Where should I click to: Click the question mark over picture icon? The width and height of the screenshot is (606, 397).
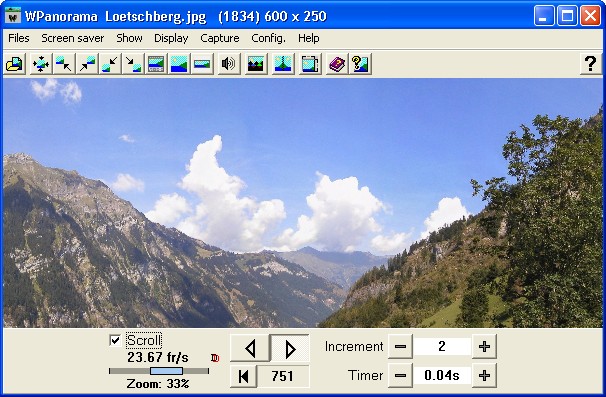tap(360, 64)
